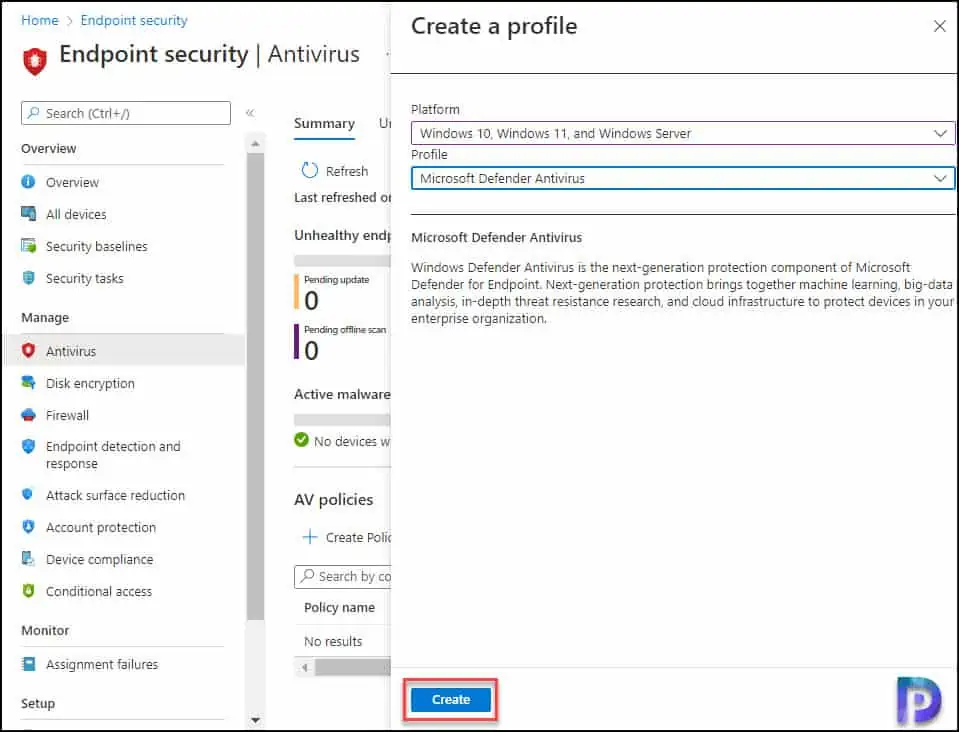Click the Security baselines icon

28,246
